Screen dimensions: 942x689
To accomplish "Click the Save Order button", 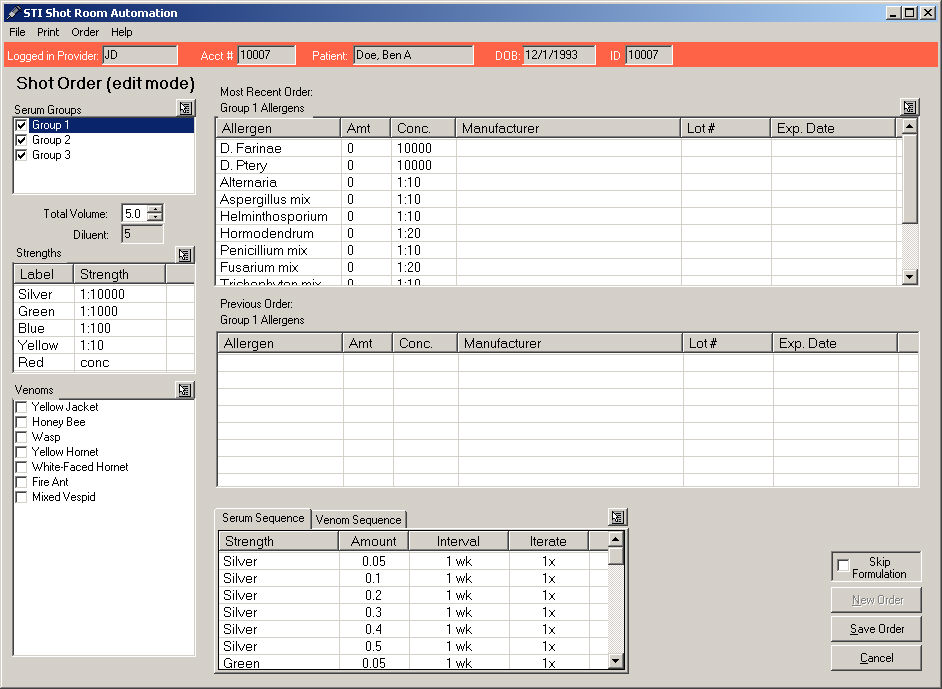I will (x=877, y=629).
